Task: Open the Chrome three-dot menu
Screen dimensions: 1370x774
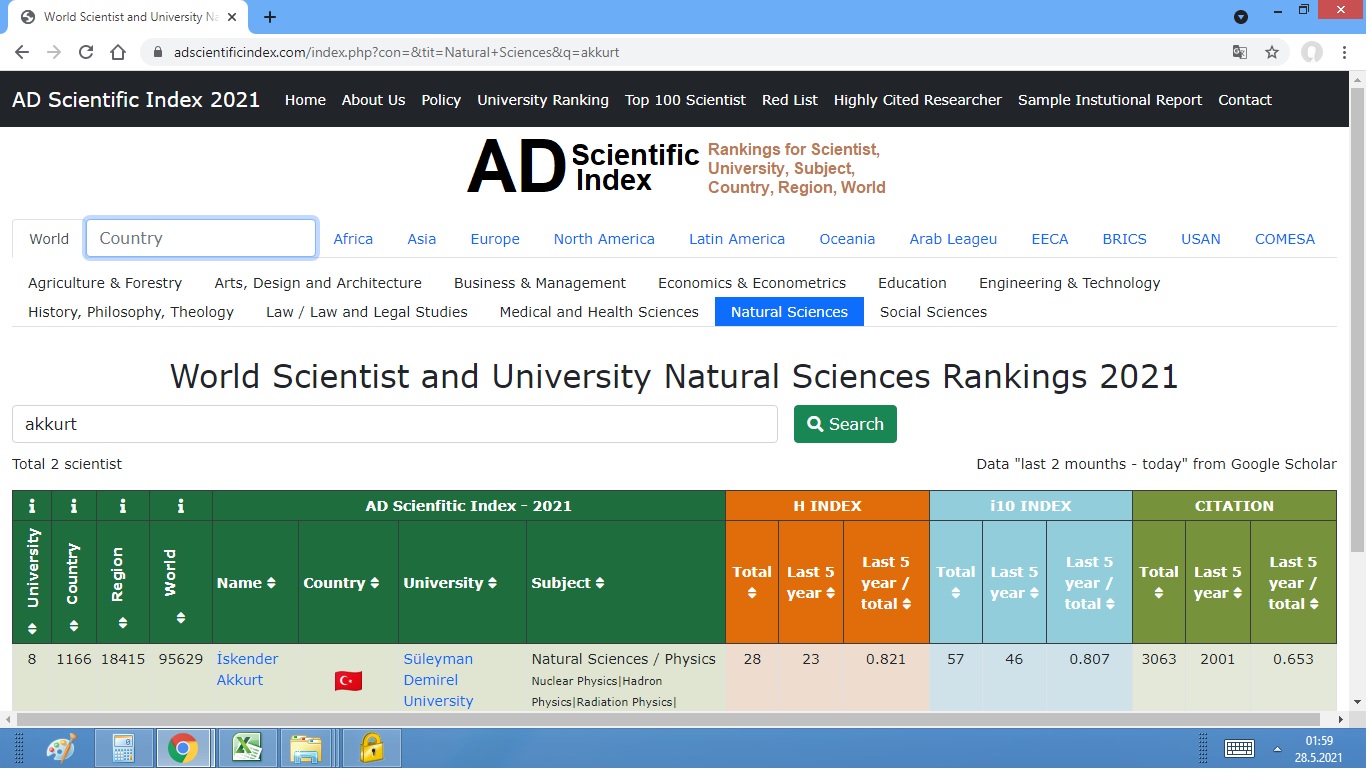Action: (1345, 52)
